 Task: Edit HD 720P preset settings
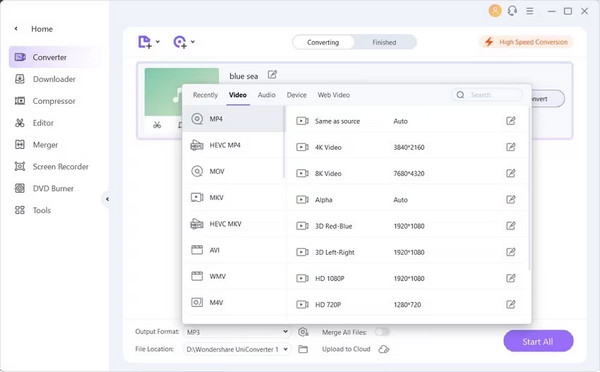tap(511, 304)
